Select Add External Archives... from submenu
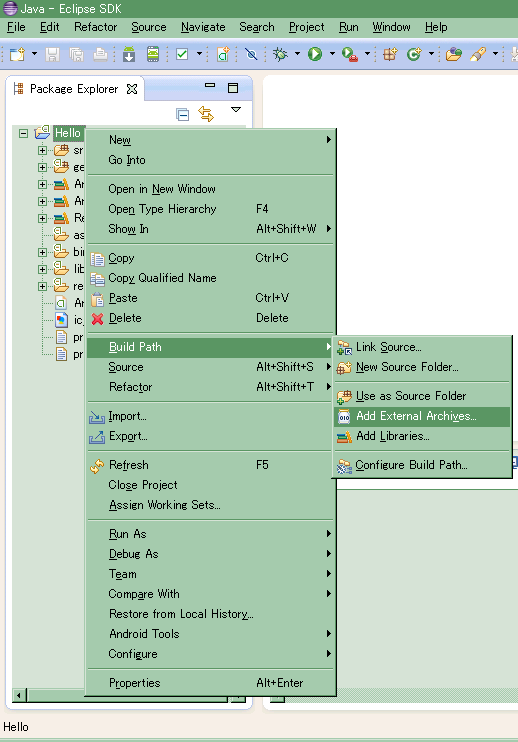This screenshot has height=742, width=518. 422,416
